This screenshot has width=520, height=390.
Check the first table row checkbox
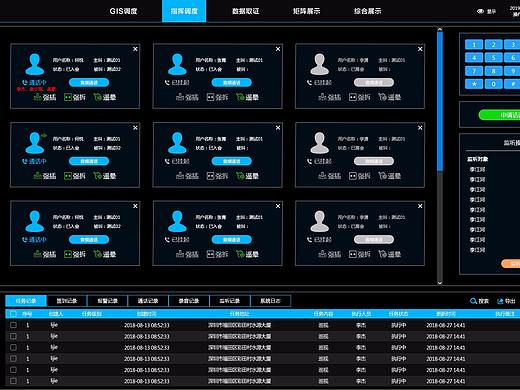click(x=13, y=325)
